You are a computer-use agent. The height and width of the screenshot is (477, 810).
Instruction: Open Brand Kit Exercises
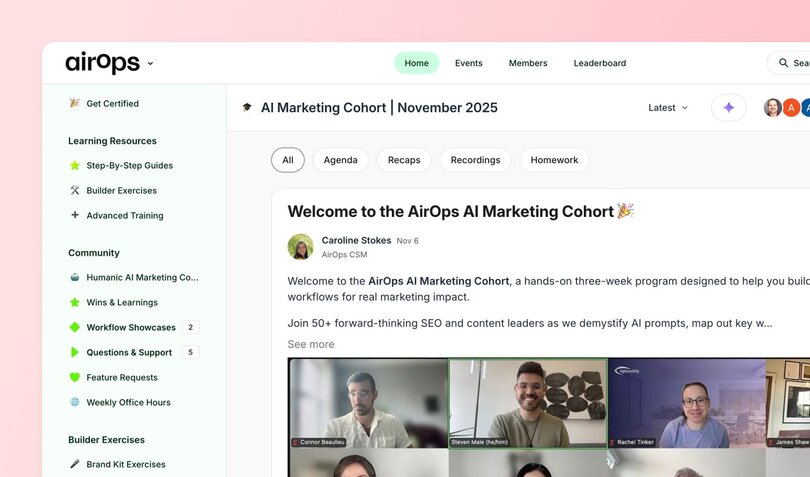[x=126, y=464]
